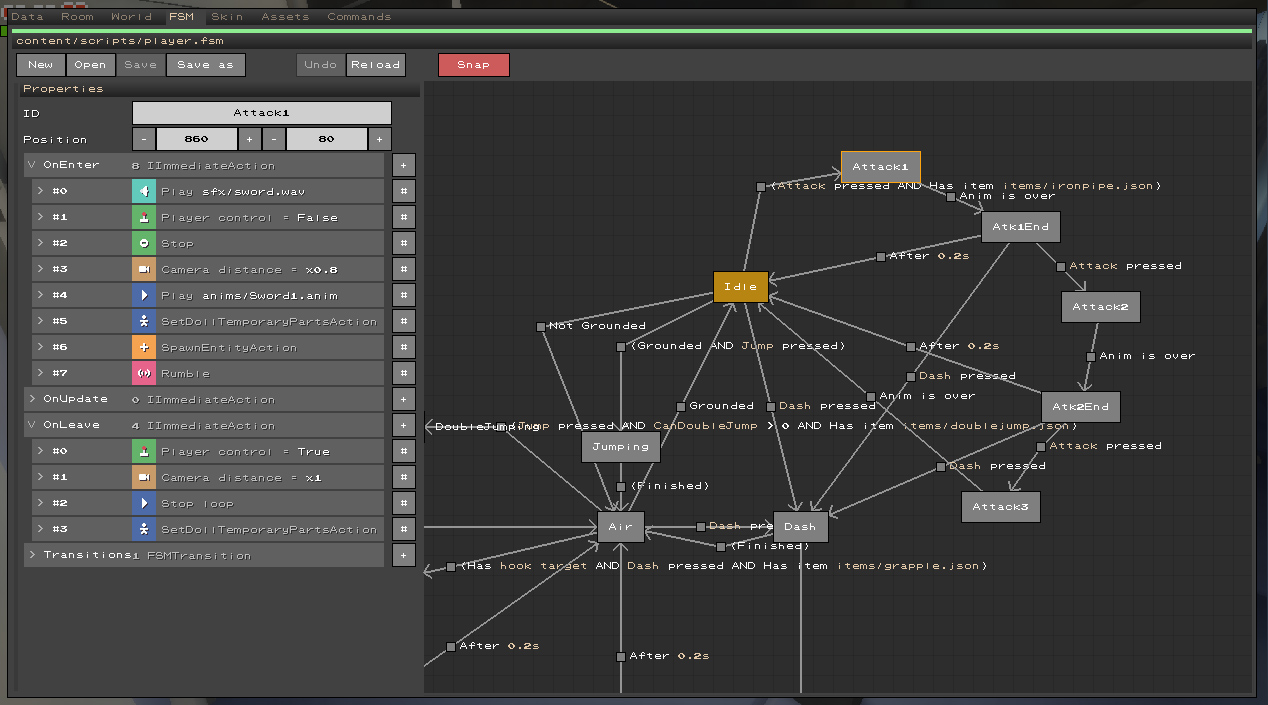
Task: Expand OnEnter action #4
Action: 40,295
